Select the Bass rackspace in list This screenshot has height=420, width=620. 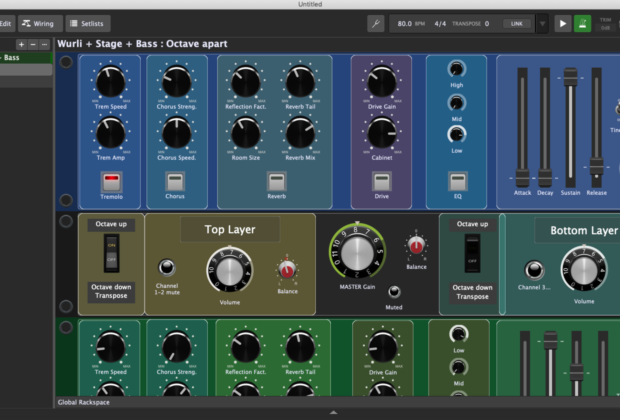[26, 58]
